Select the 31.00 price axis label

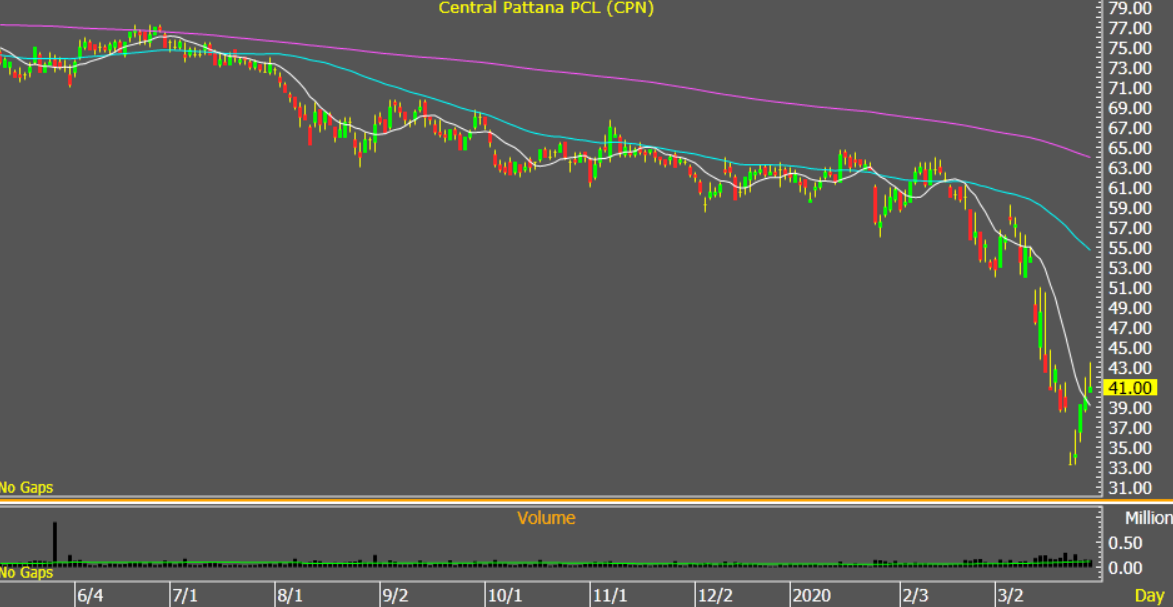point(1130,487)
